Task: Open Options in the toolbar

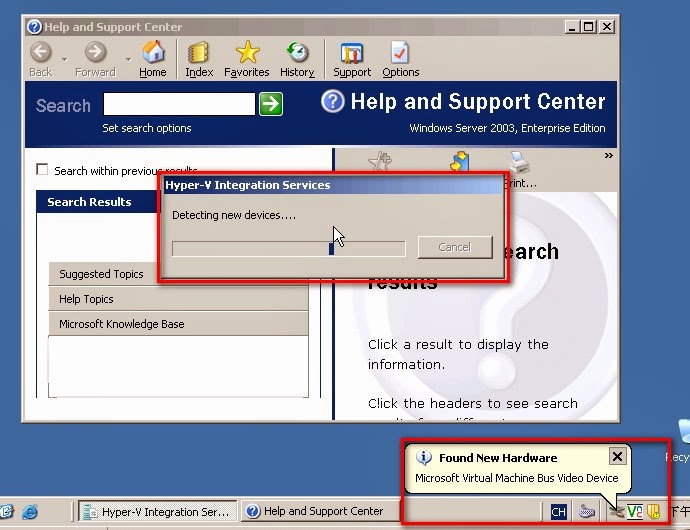Action: 400,59
